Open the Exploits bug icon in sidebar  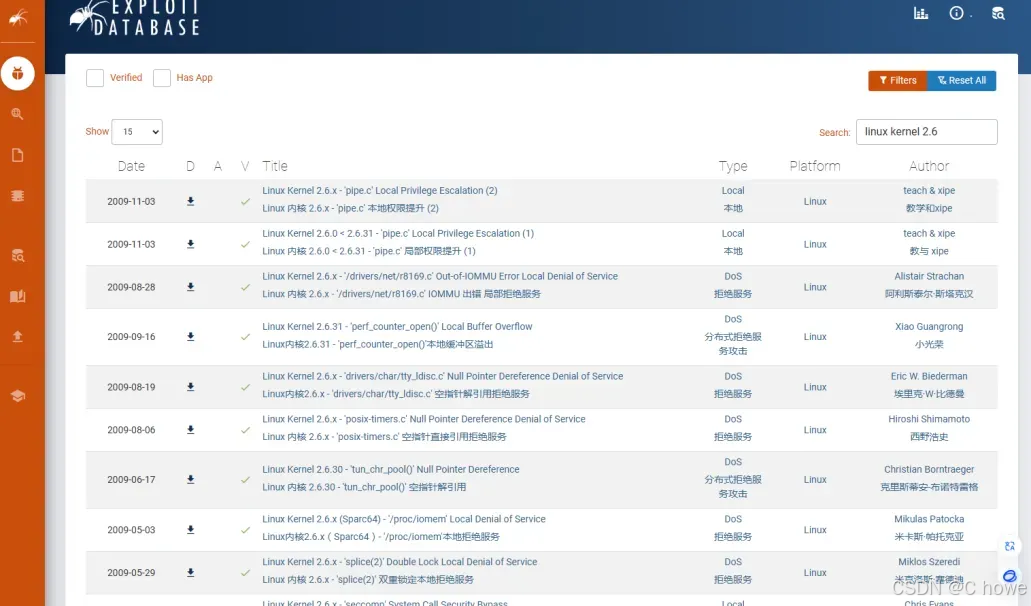click(18, 73)
